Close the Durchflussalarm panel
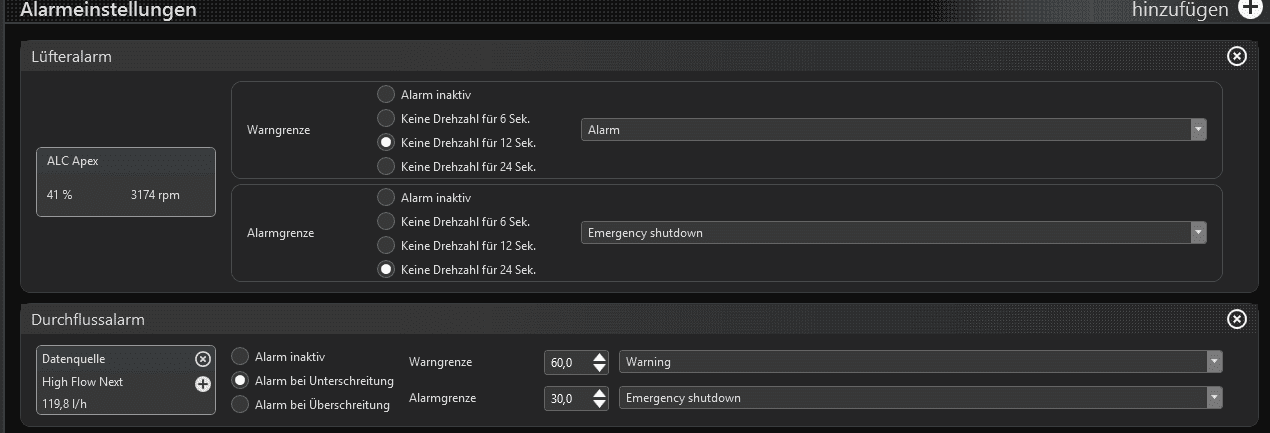 click(1237, 320)
